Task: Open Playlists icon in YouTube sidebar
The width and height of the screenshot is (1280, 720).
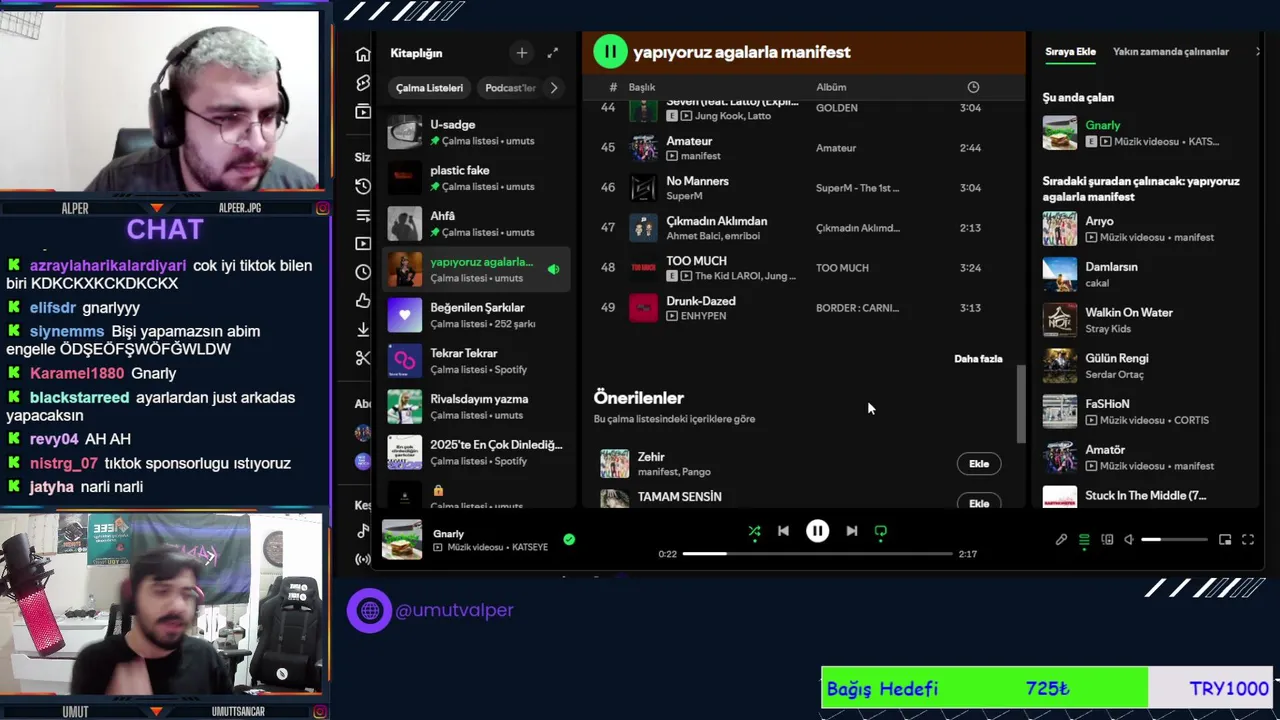Action: click(x=363, y=215)
